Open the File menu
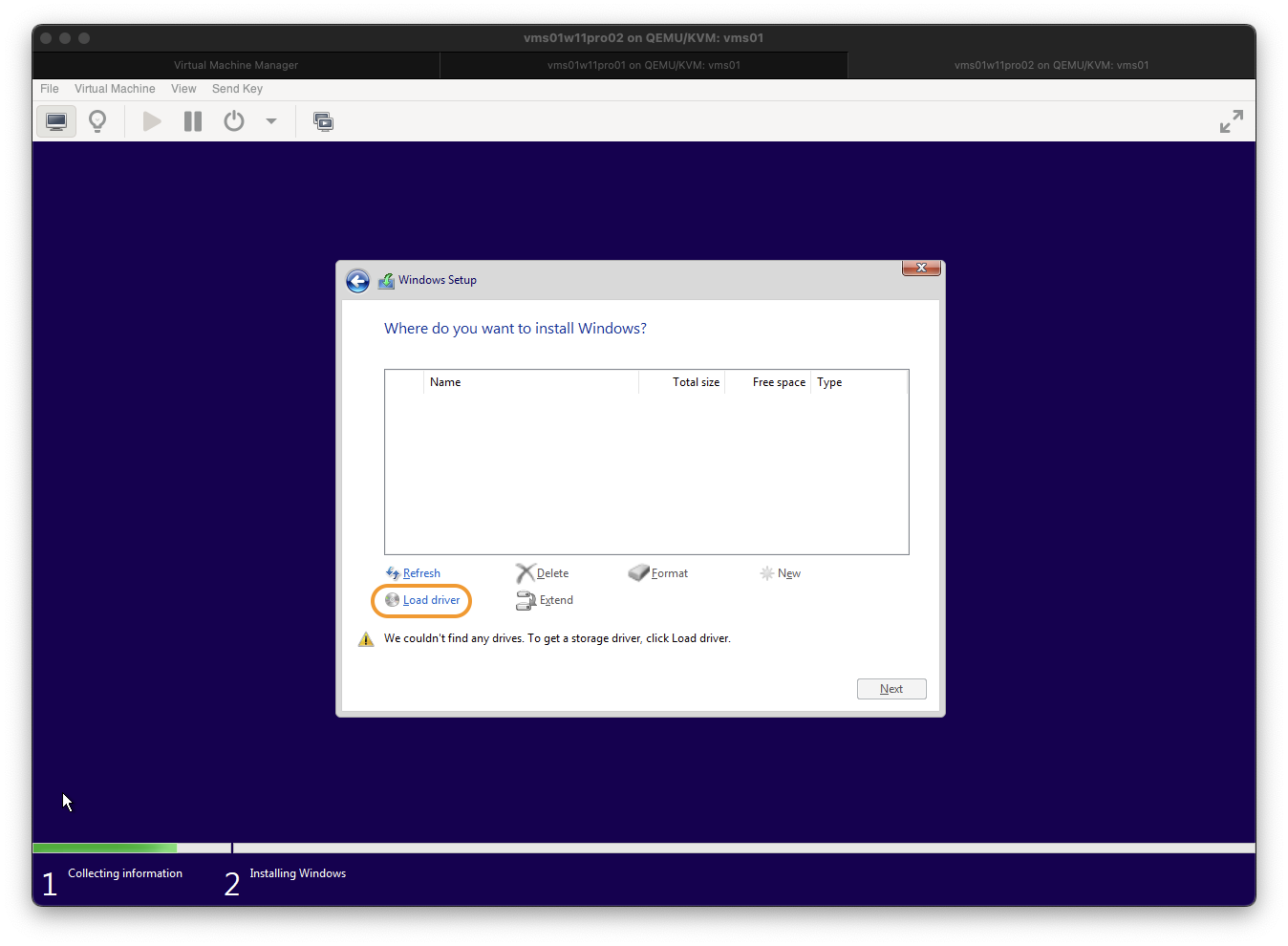 (50, 89)
